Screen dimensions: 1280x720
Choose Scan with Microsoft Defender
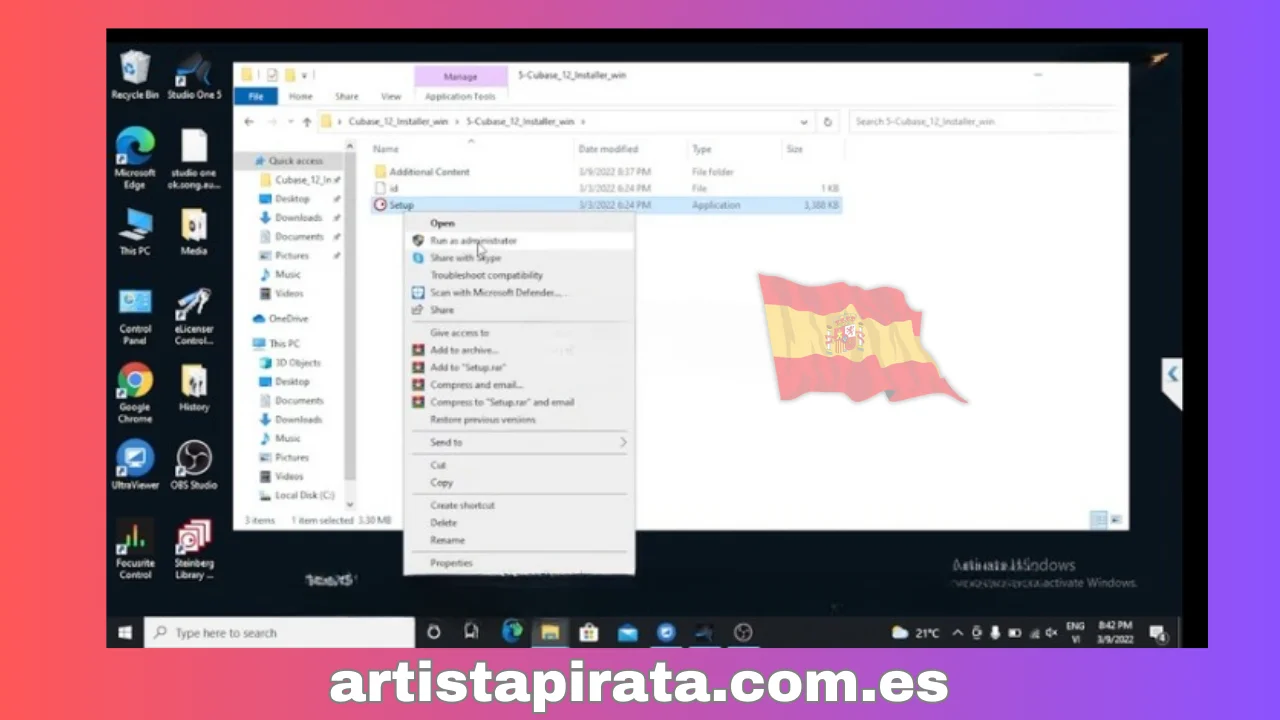[x=519, y=293]
